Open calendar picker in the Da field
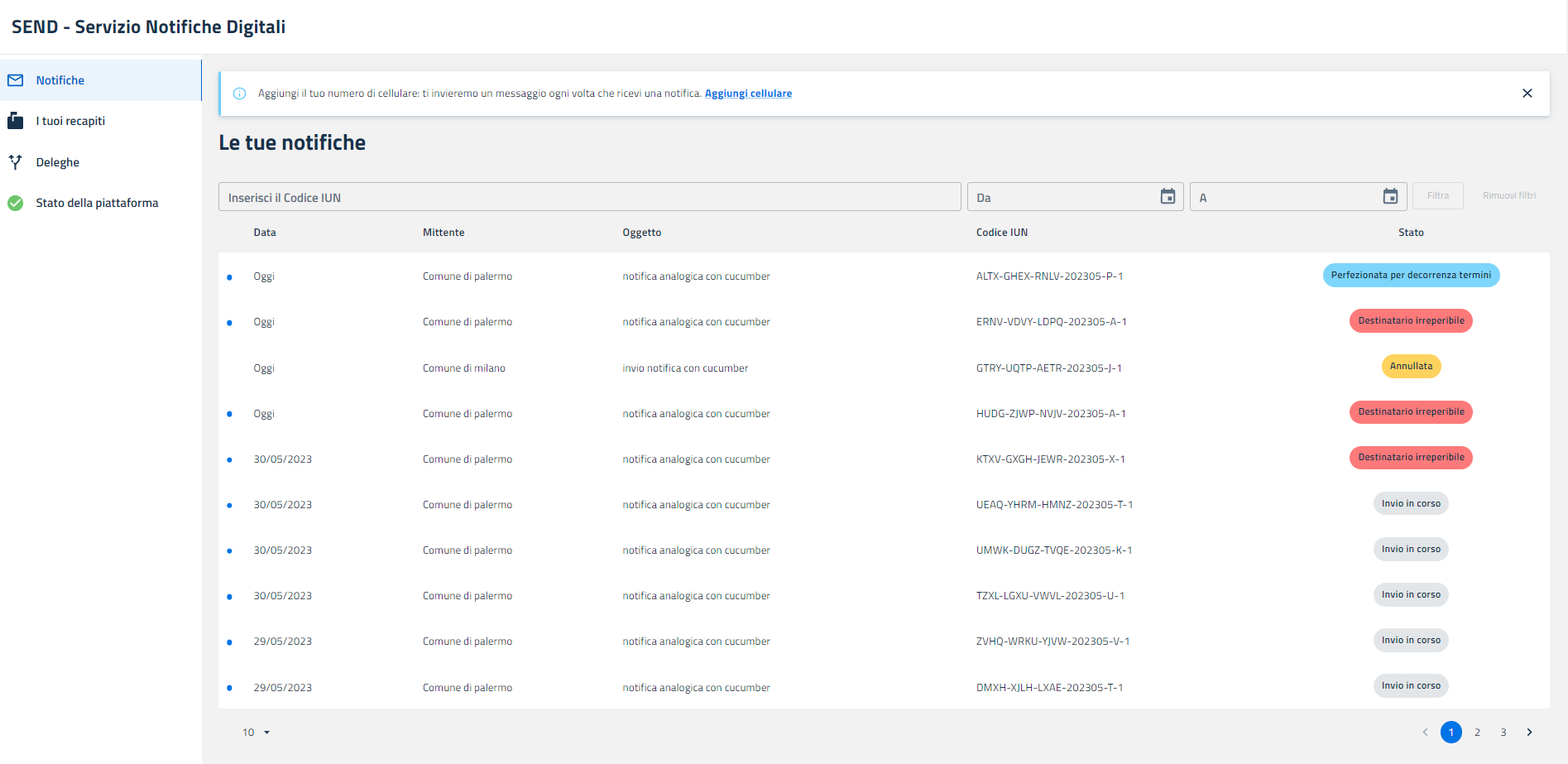 [1168, 196]
